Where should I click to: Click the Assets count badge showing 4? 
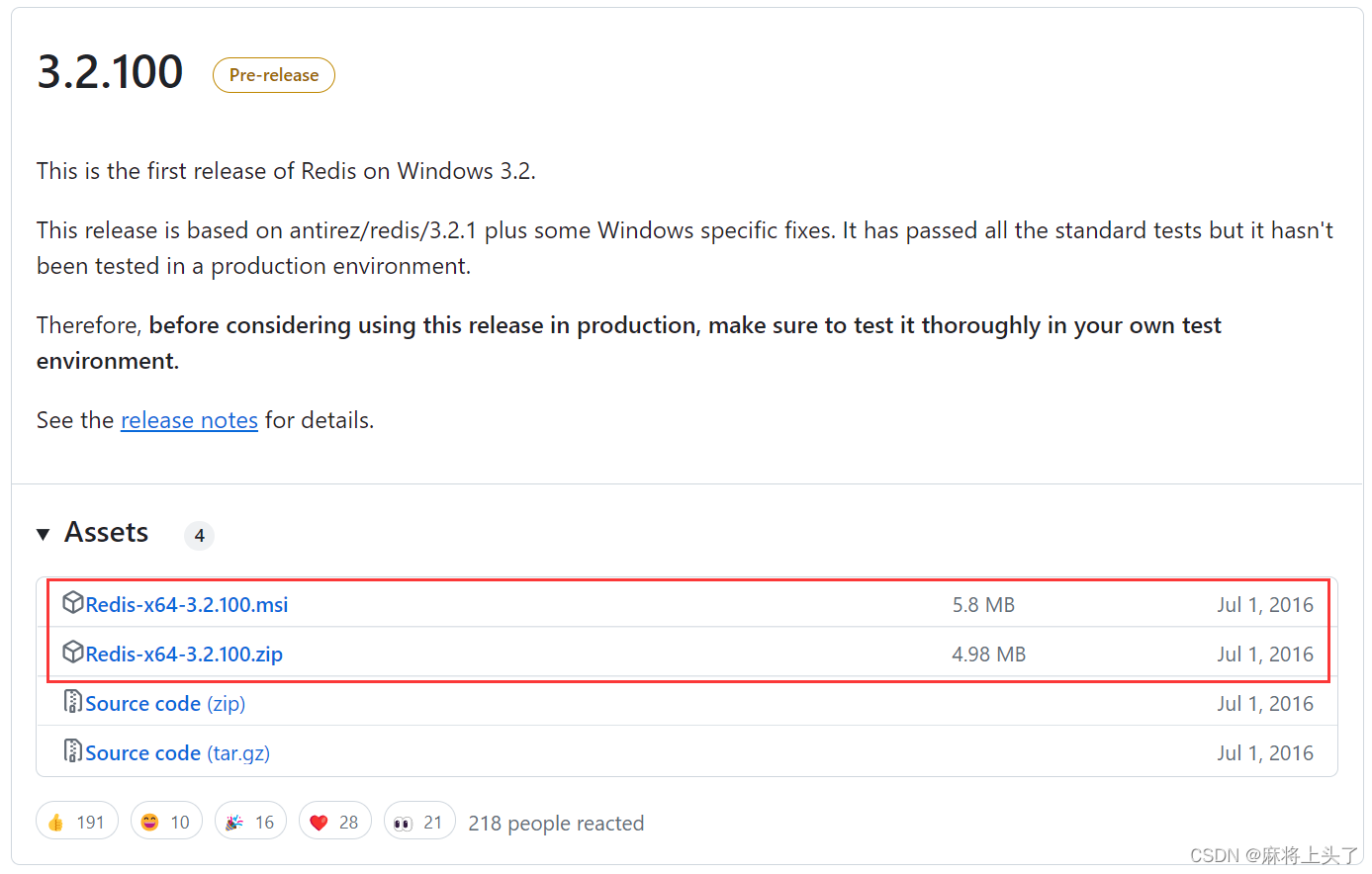[199, 535]
